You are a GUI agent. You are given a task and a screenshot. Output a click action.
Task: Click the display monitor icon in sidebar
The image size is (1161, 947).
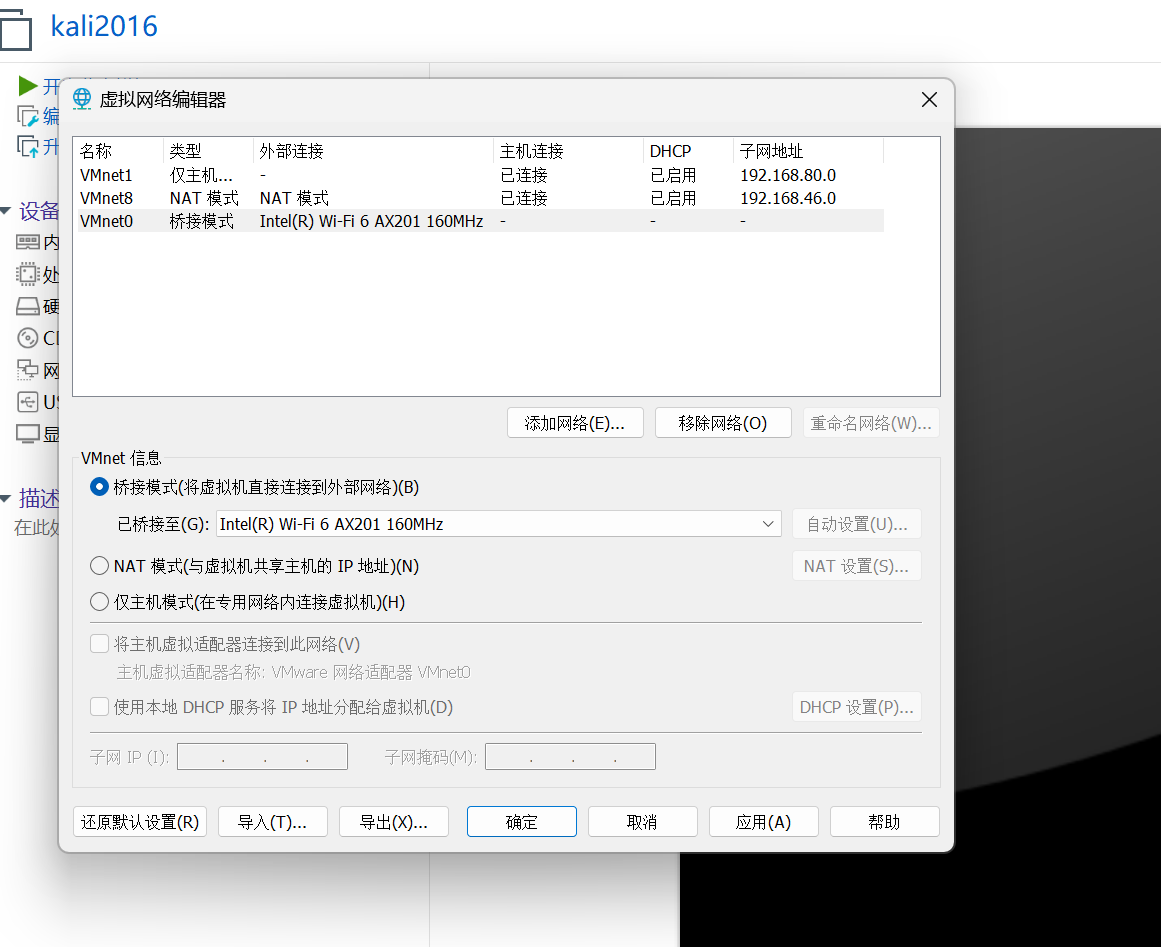point(27,434)
